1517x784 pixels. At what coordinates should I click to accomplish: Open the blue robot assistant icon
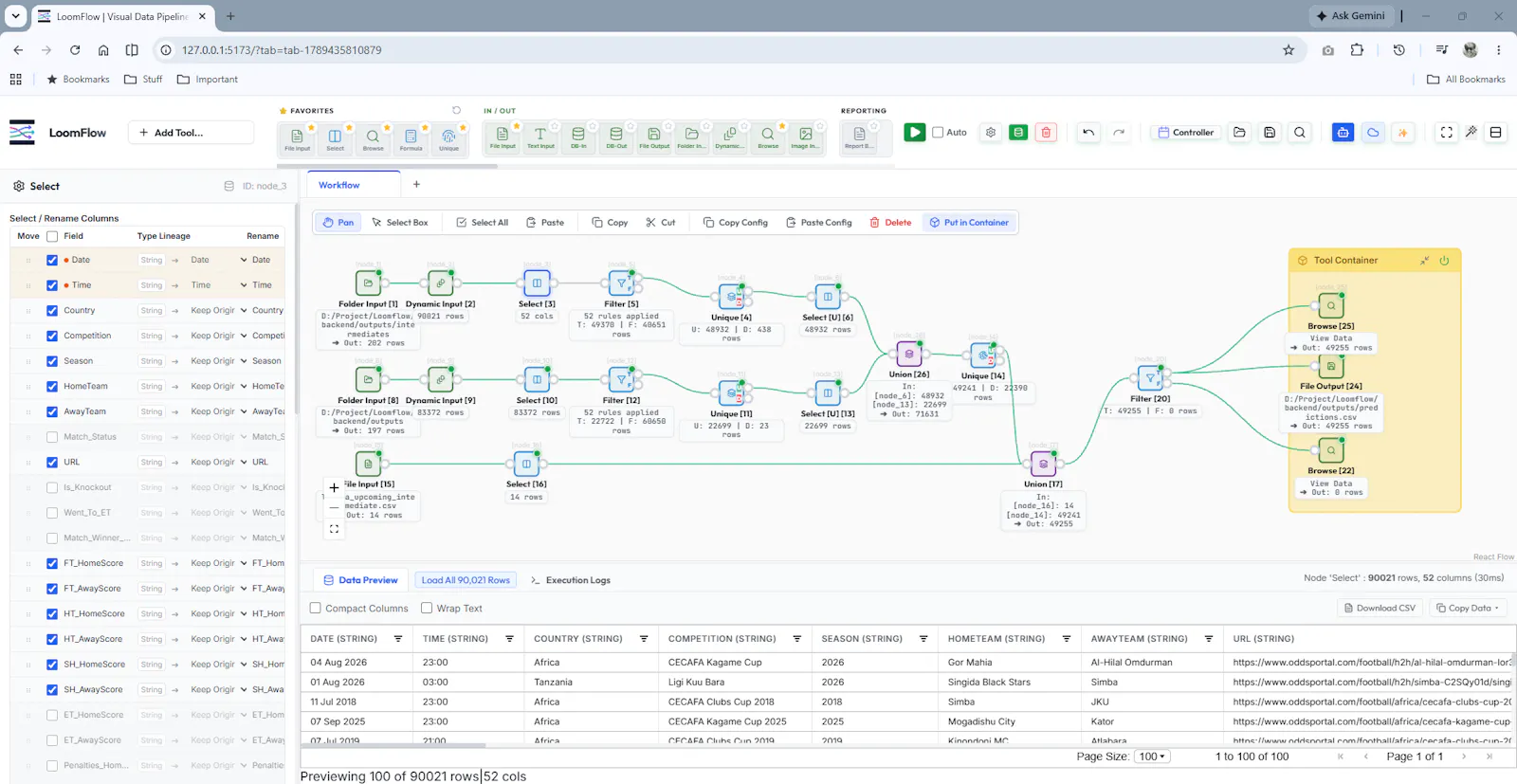[1343, 133]
